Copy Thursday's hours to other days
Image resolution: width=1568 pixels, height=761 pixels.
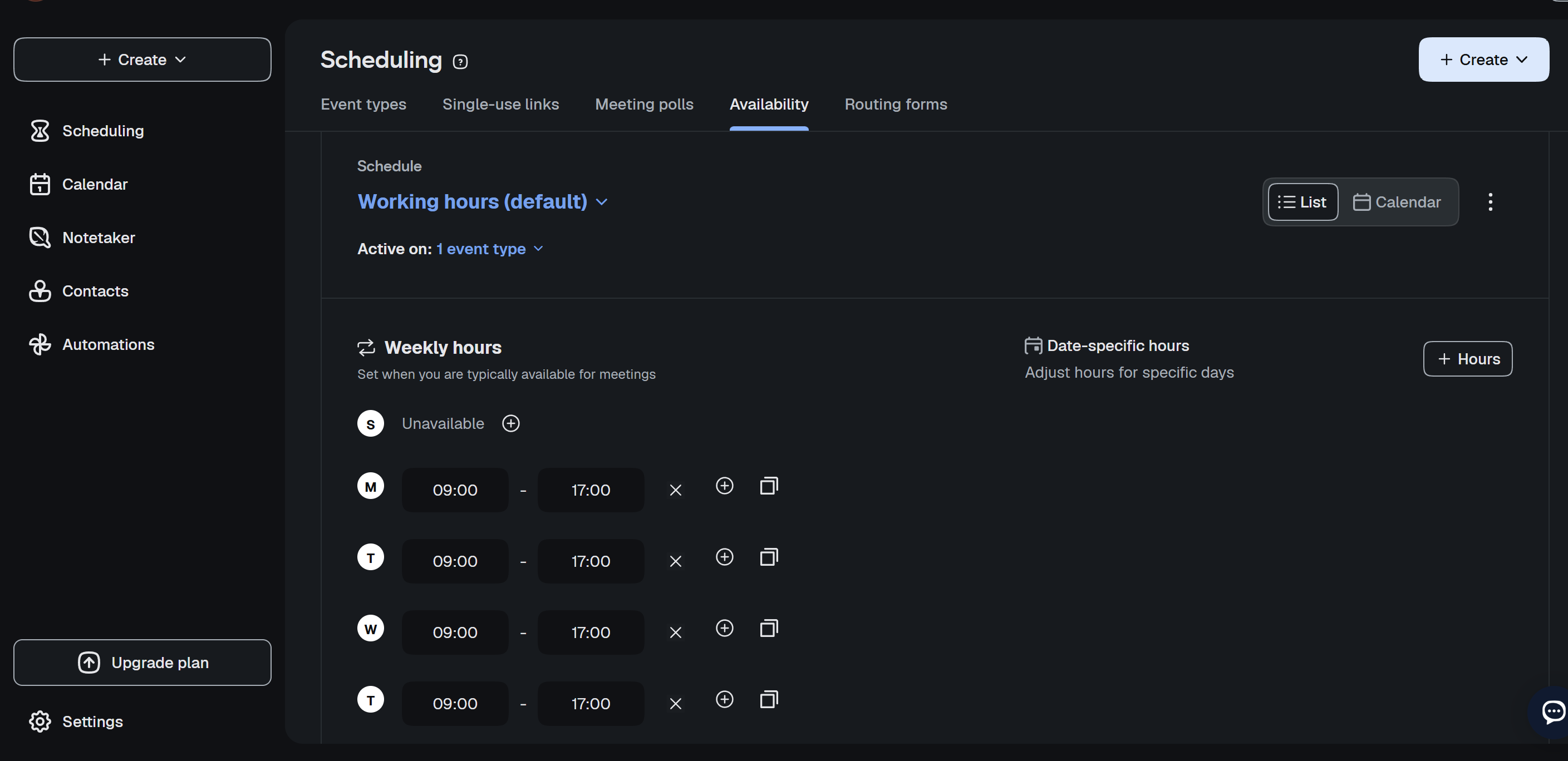(x=769, y=699)
